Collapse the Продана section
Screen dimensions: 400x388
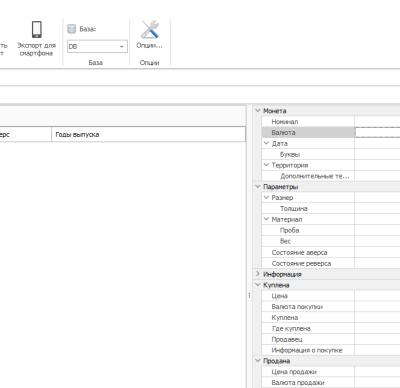coord(258,360)
